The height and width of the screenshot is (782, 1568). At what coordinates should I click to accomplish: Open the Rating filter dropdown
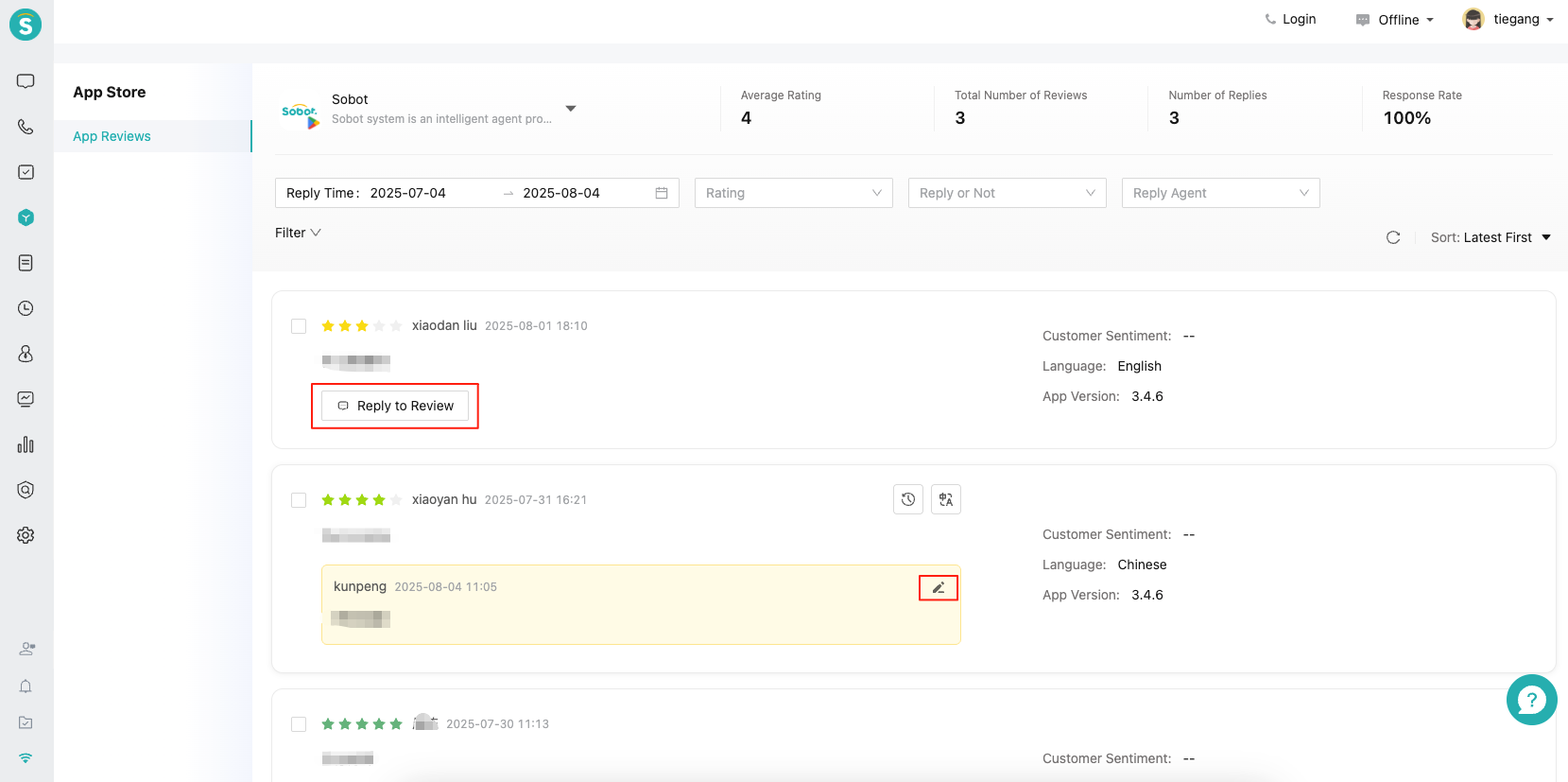793,193
